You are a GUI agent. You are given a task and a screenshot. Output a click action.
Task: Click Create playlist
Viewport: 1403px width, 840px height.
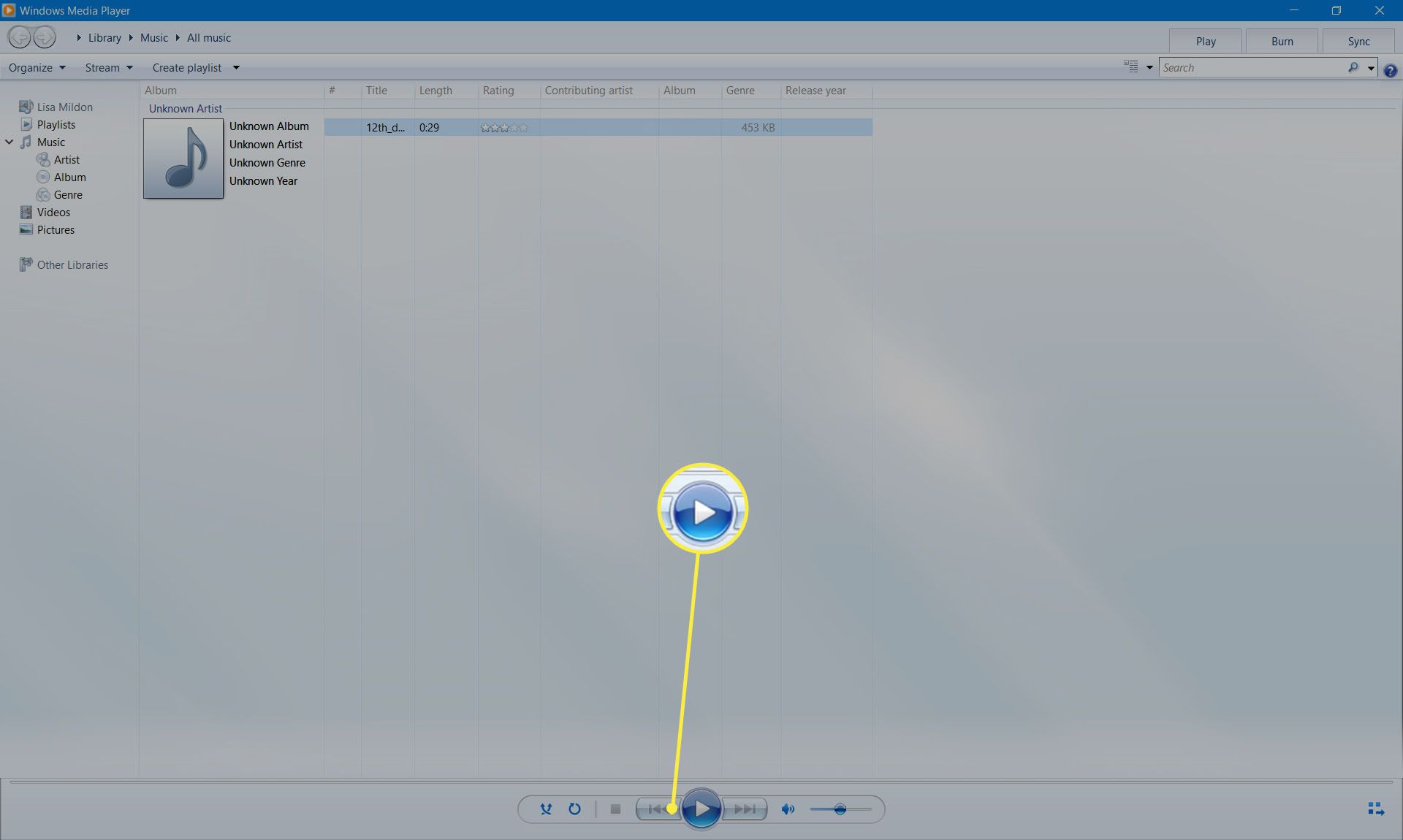[187, 67]
